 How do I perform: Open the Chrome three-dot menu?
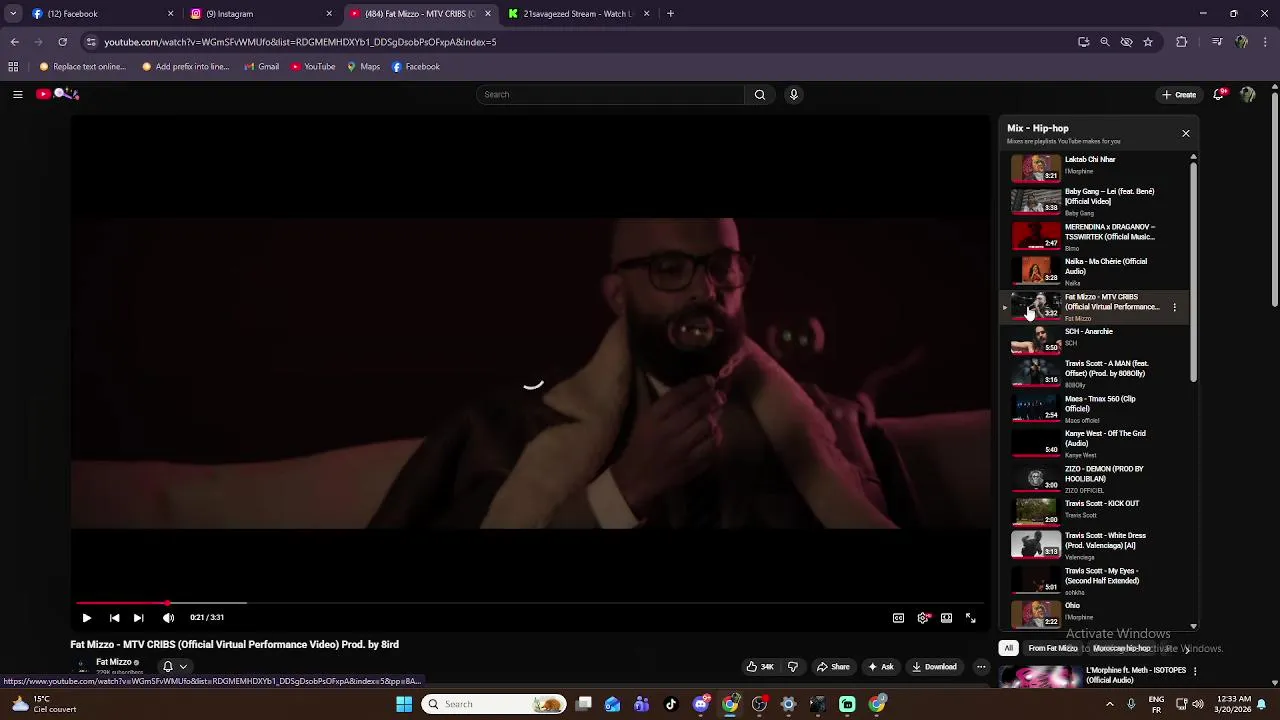(1266, 42)
